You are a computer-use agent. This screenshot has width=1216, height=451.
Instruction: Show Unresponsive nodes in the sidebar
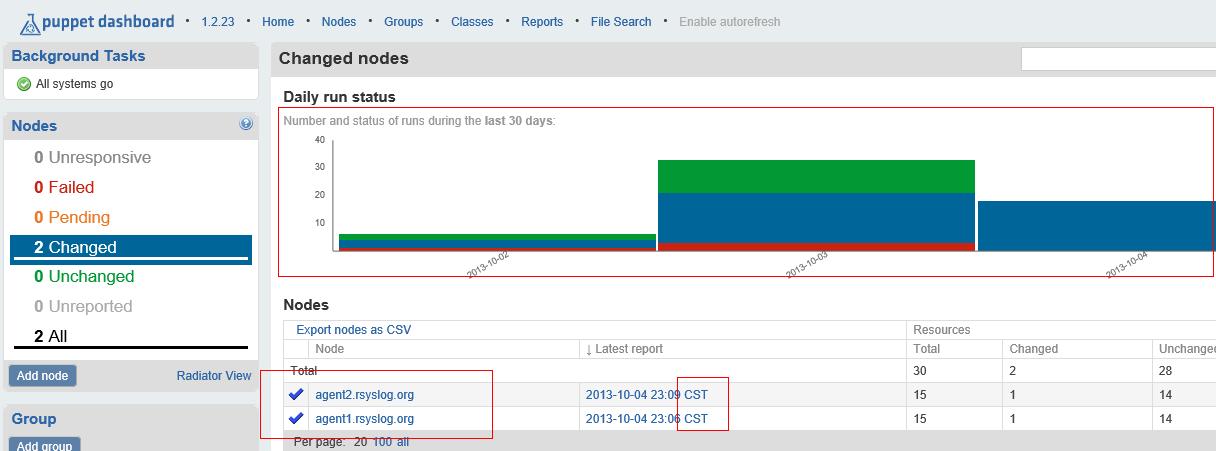click(x=92, y=158)
